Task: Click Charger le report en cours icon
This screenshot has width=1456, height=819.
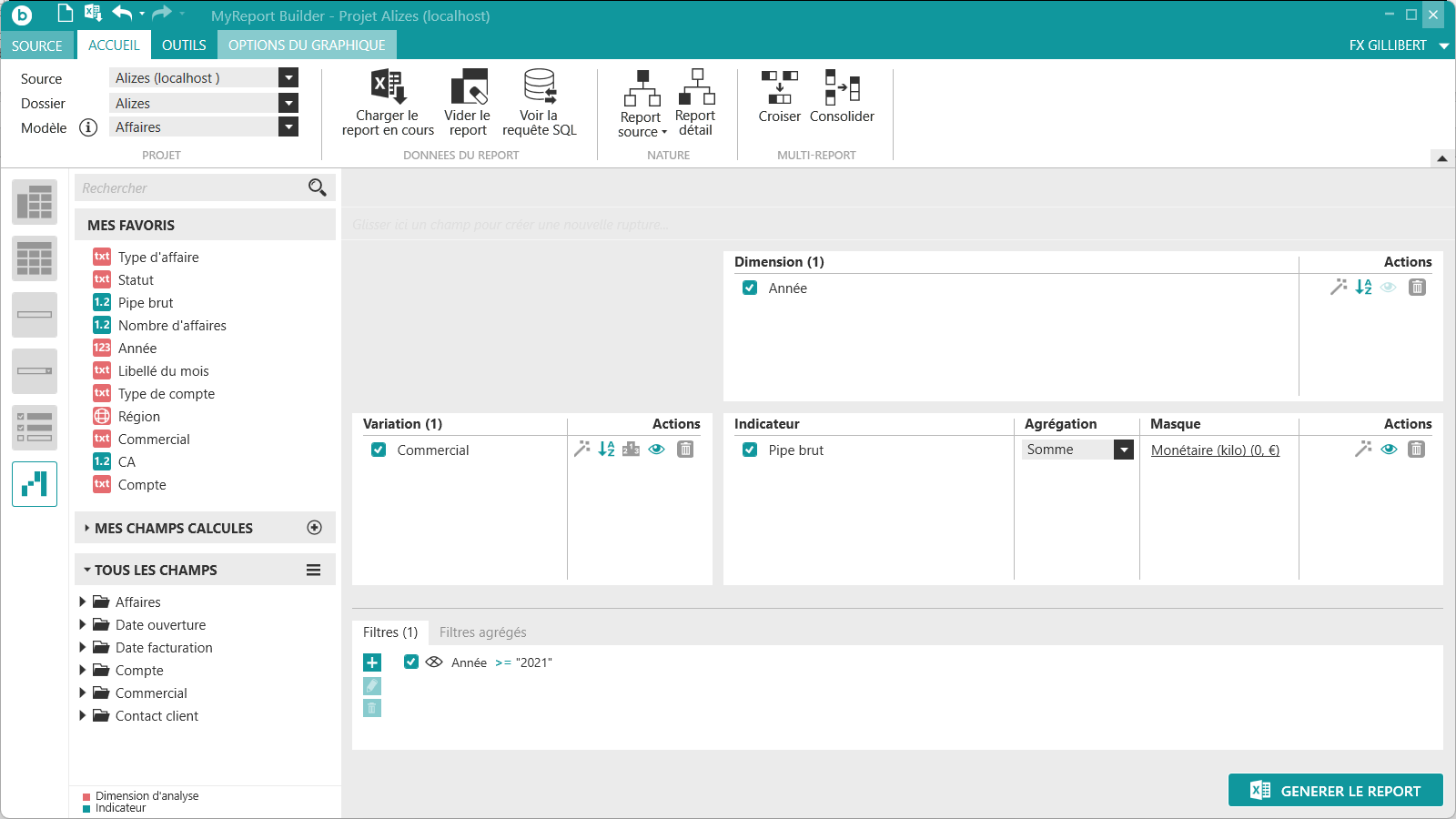Action: click(388, 87)
